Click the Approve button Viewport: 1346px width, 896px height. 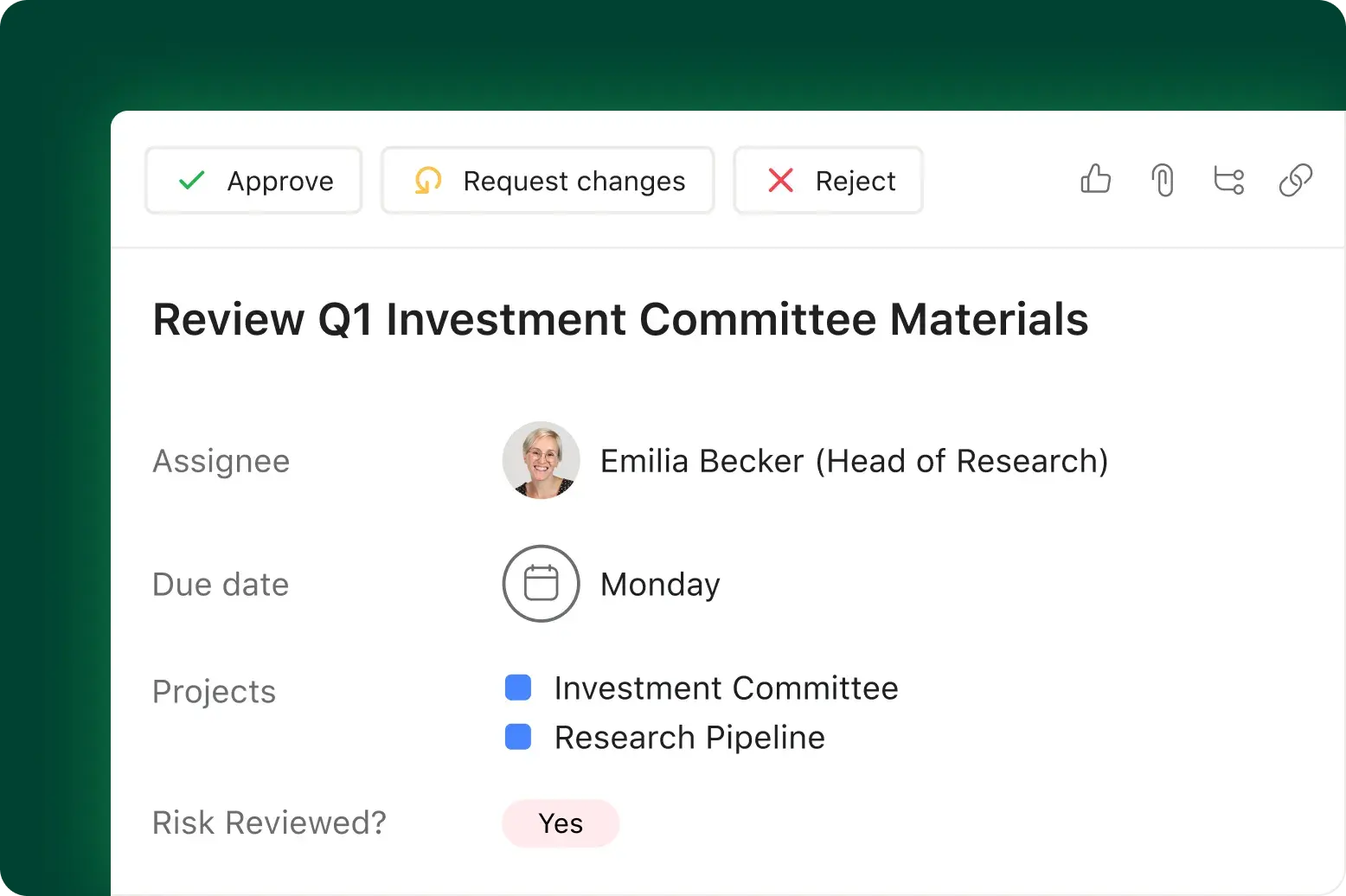[x=253, y=181]
